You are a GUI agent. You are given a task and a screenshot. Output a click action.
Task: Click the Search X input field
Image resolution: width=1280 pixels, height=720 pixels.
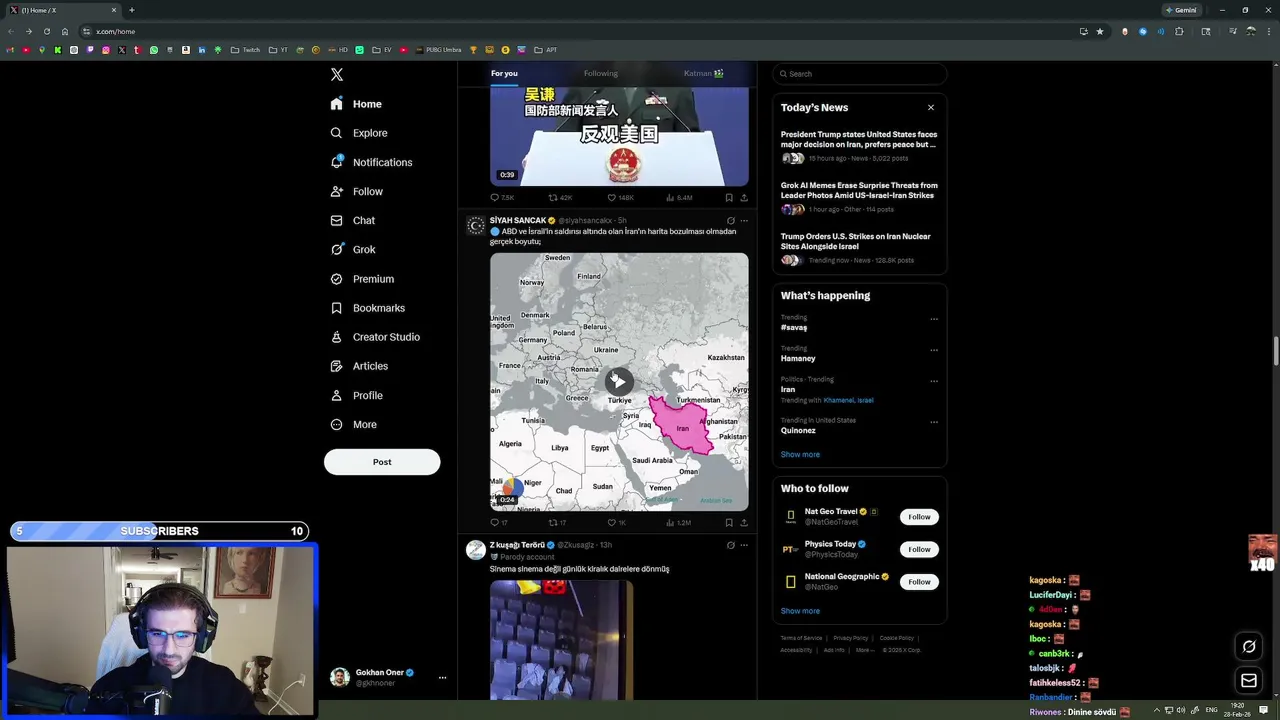coord(860,74)
